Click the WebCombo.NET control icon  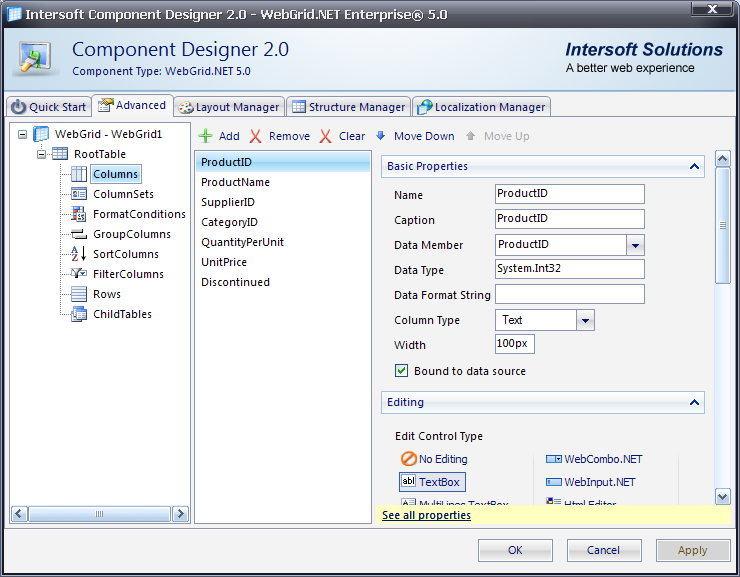point(554,459)
